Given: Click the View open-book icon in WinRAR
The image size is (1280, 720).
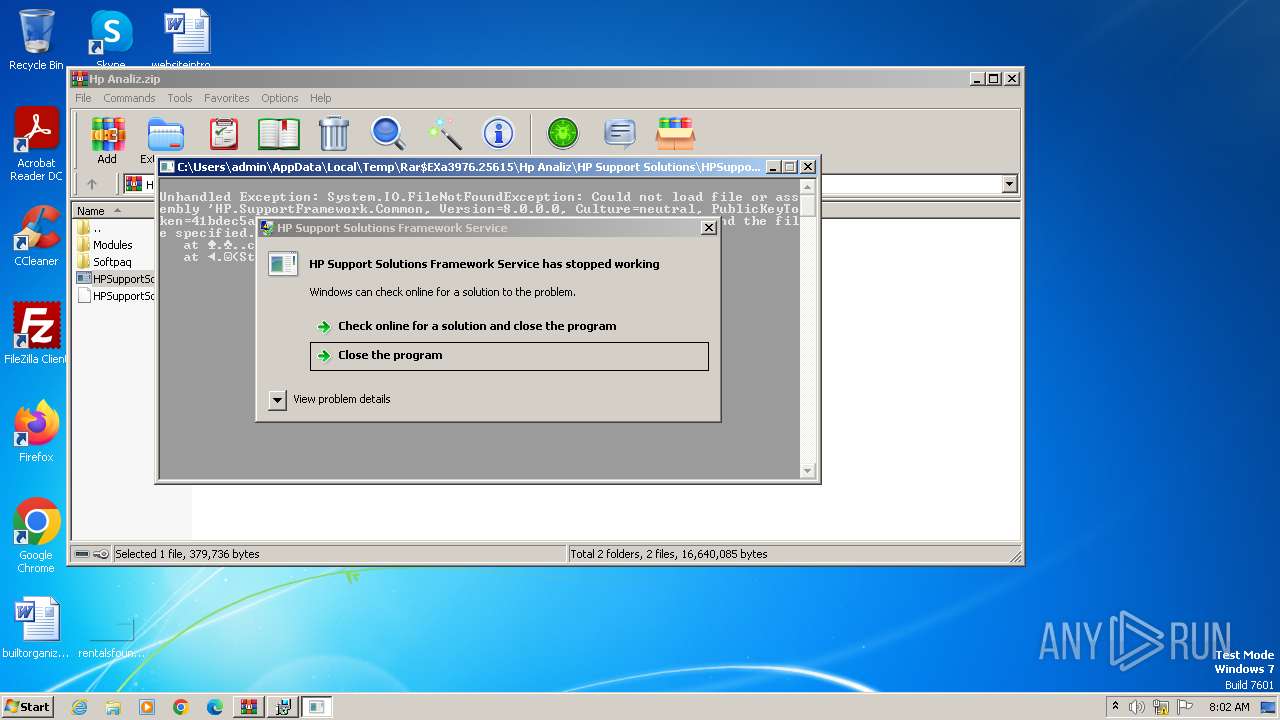Looking at the screenshot, I should click(x=279, y=133).
